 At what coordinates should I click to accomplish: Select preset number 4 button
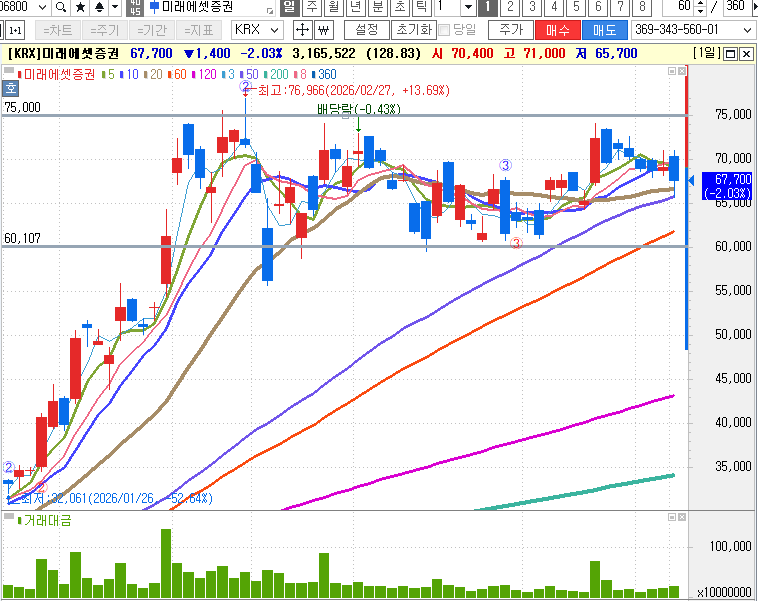pyautogui.click(x=554, y=7)
